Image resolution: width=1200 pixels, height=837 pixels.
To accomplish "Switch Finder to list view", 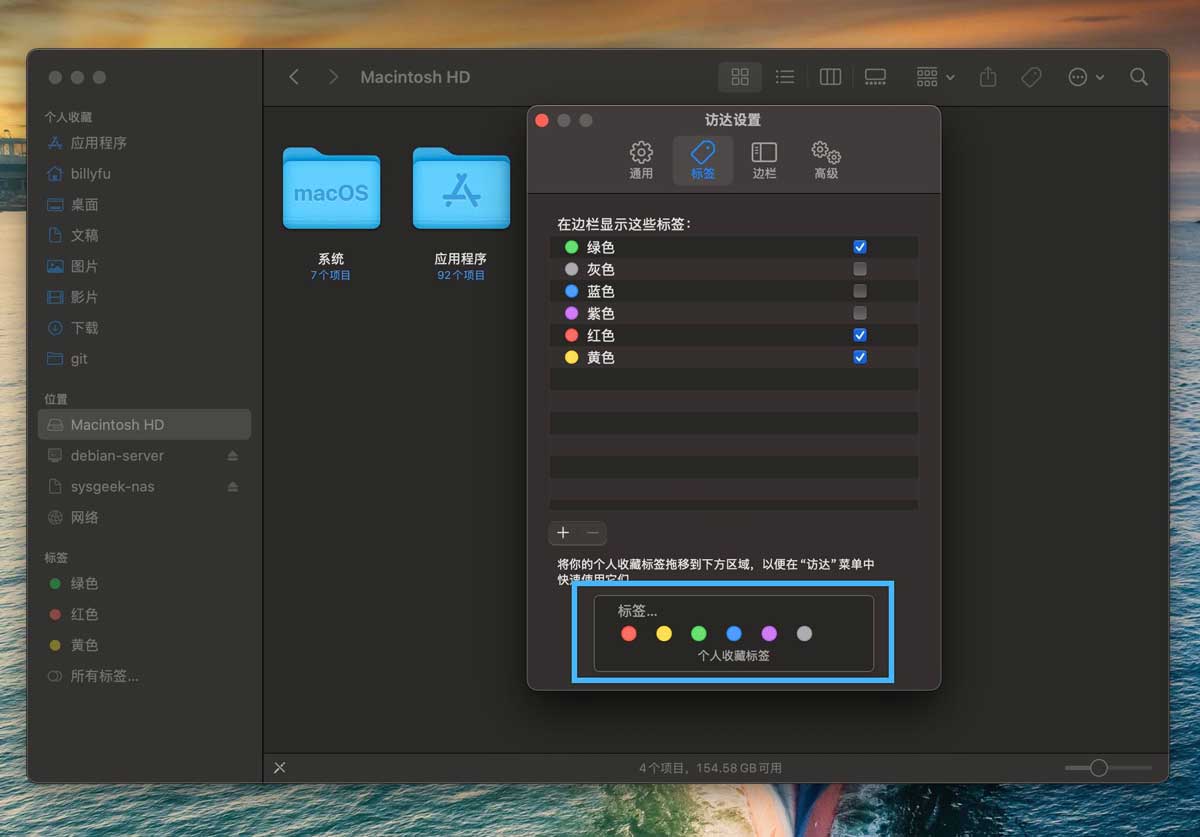I will coord(785,77).
